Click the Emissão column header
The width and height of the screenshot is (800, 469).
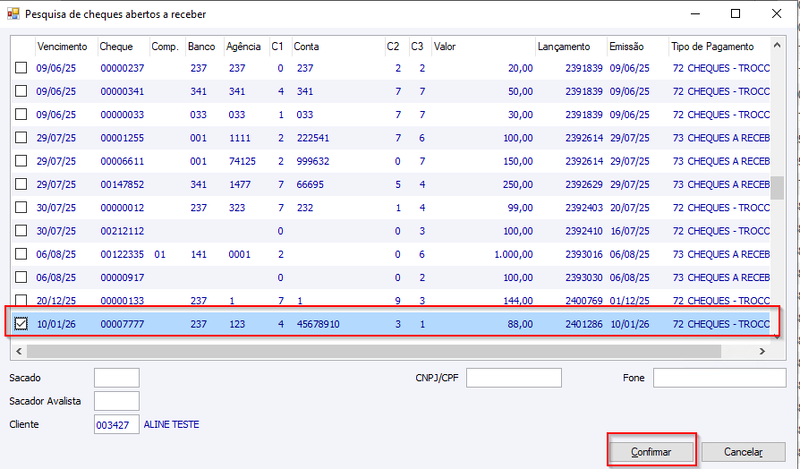click(627, 46)
